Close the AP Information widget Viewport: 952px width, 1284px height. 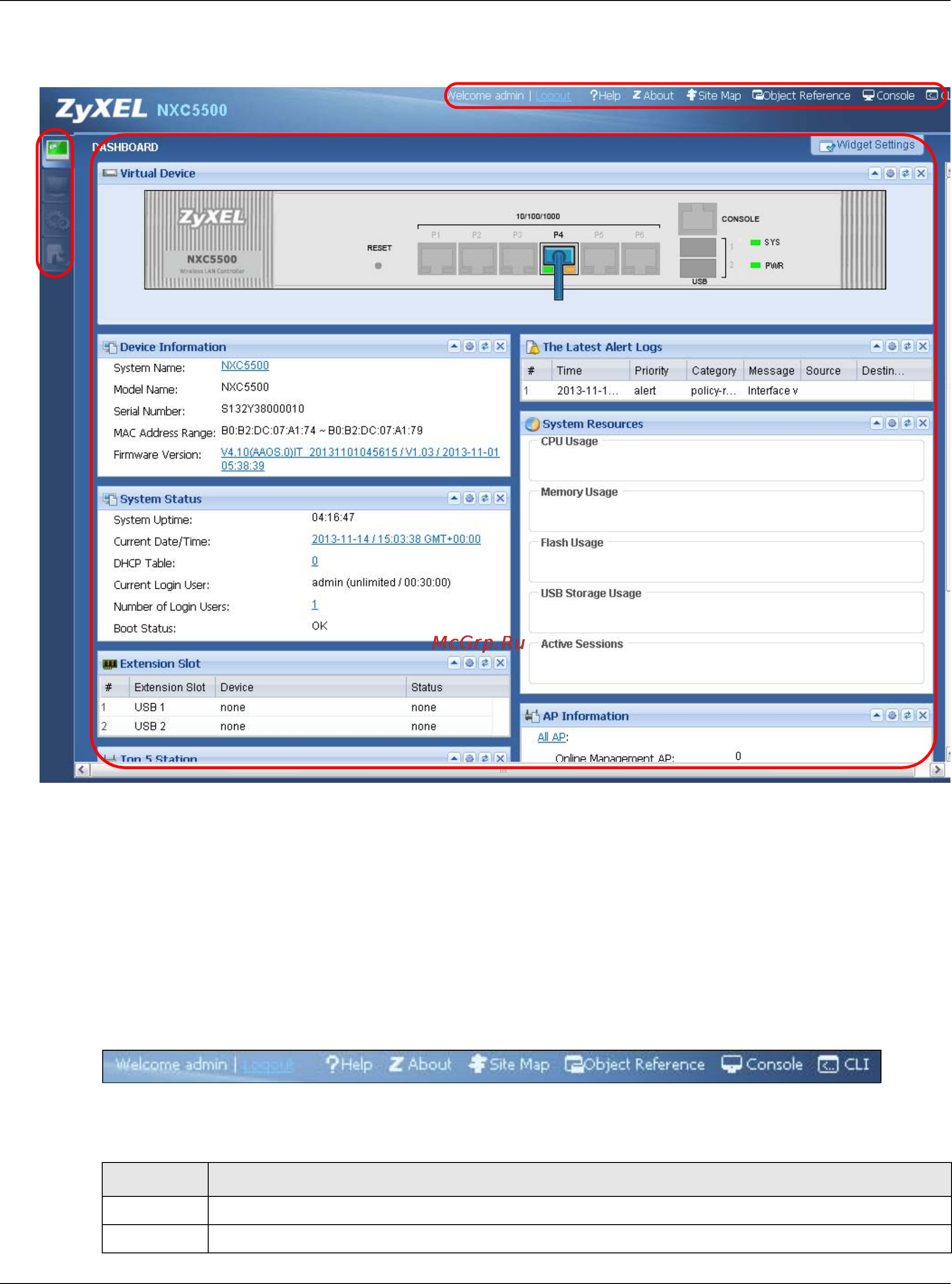coord(923,716)
